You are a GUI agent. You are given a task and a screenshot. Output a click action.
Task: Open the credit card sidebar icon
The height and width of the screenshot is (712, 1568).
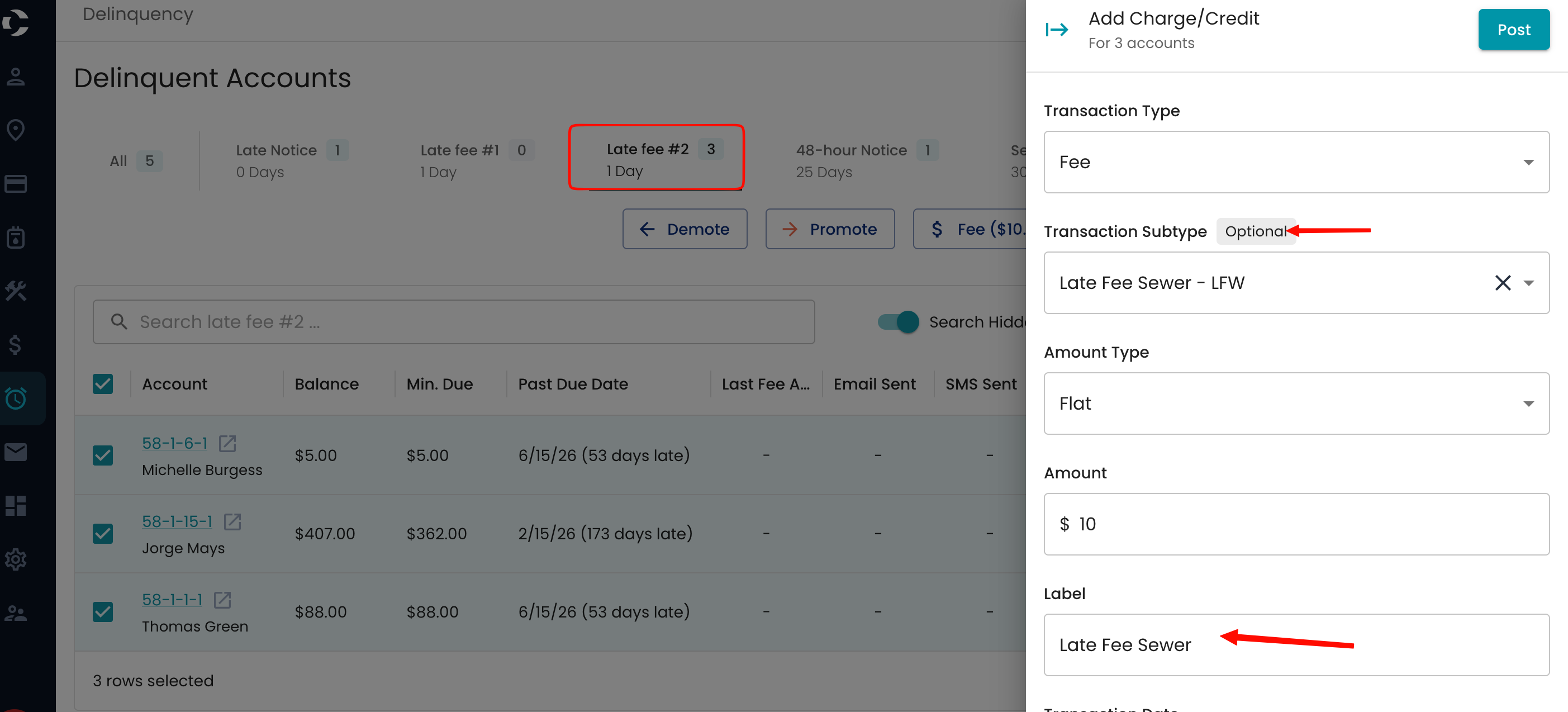pos(16,183)
